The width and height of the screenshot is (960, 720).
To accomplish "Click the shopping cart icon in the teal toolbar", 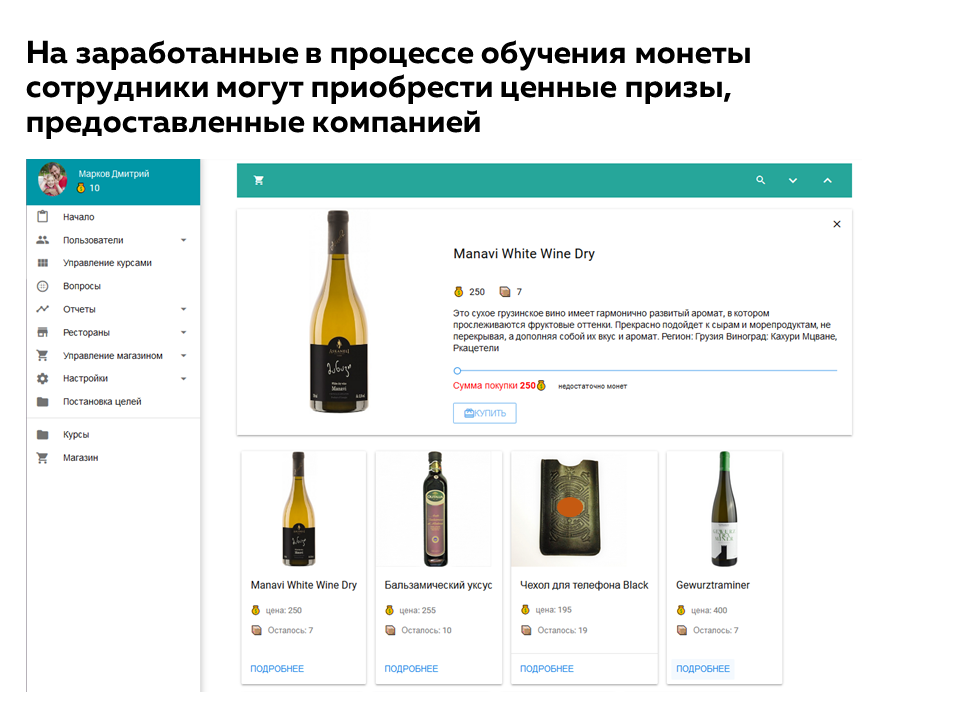I will point(258,181).
